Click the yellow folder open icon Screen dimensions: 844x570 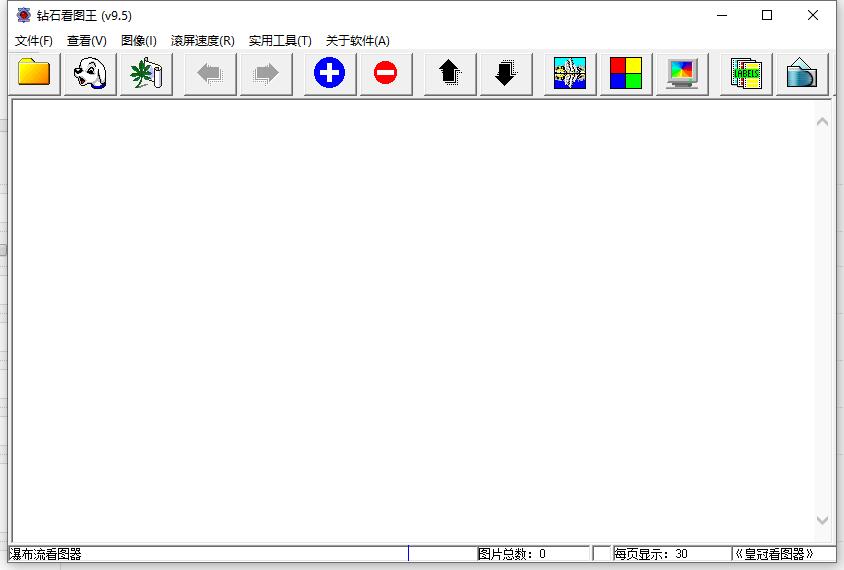coord(34,74)
